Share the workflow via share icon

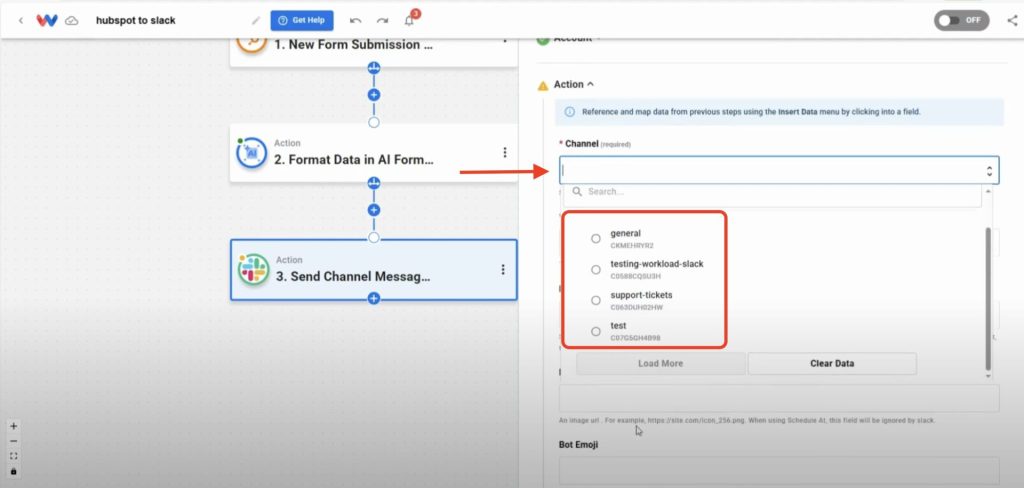[1012, 20]
